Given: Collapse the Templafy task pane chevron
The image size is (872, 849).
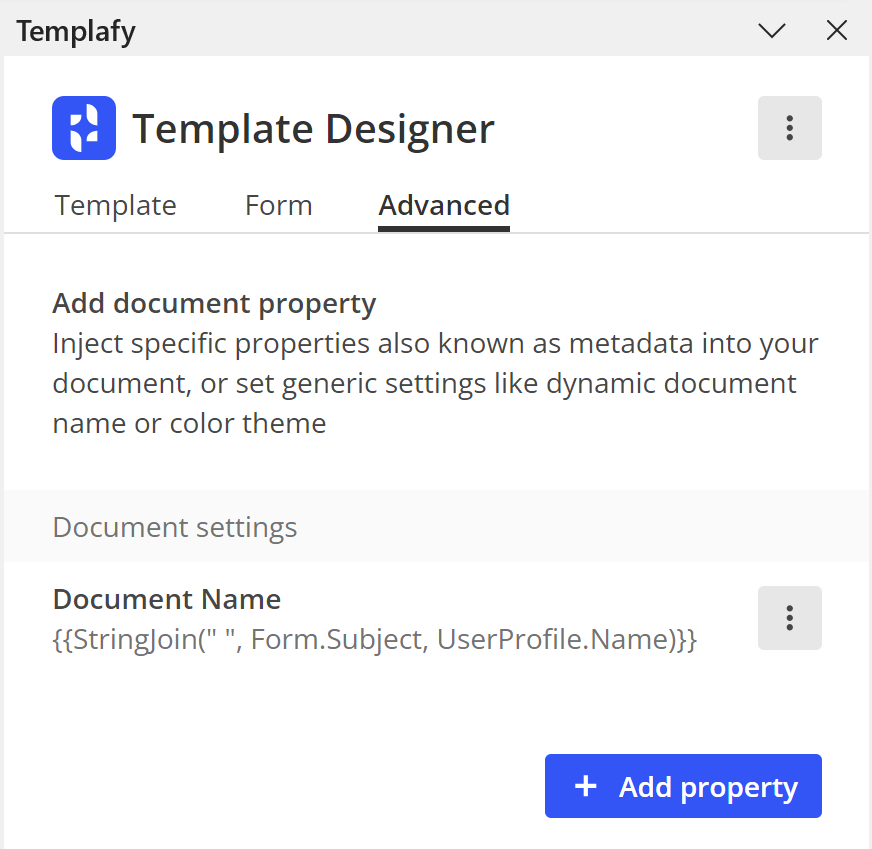Looking at the screenshot, I should coord(772,31).
